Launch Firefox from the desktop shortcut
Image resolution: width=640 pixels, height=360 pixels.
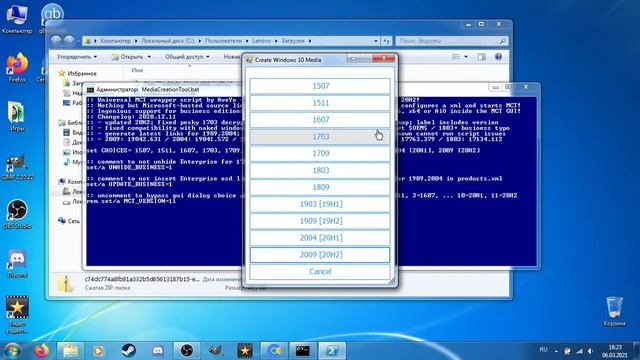click(17, 67)
